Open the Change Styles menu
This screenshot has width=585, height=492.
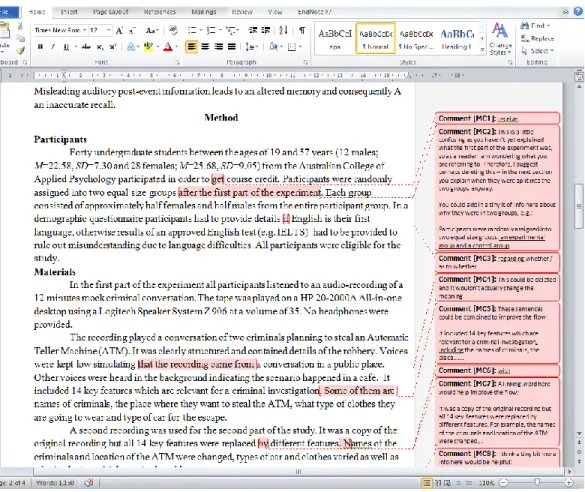pos(500,39)
